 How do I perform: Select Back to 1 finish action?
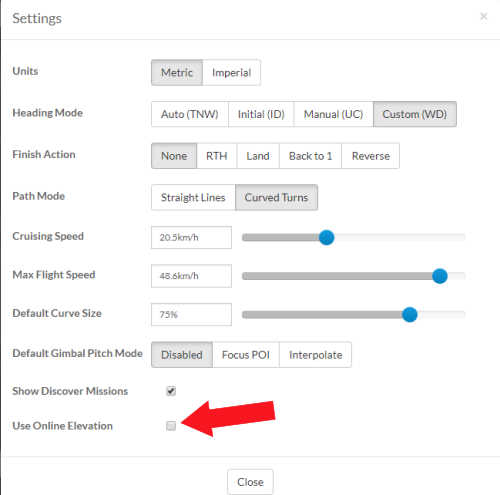tap(310, 156)
